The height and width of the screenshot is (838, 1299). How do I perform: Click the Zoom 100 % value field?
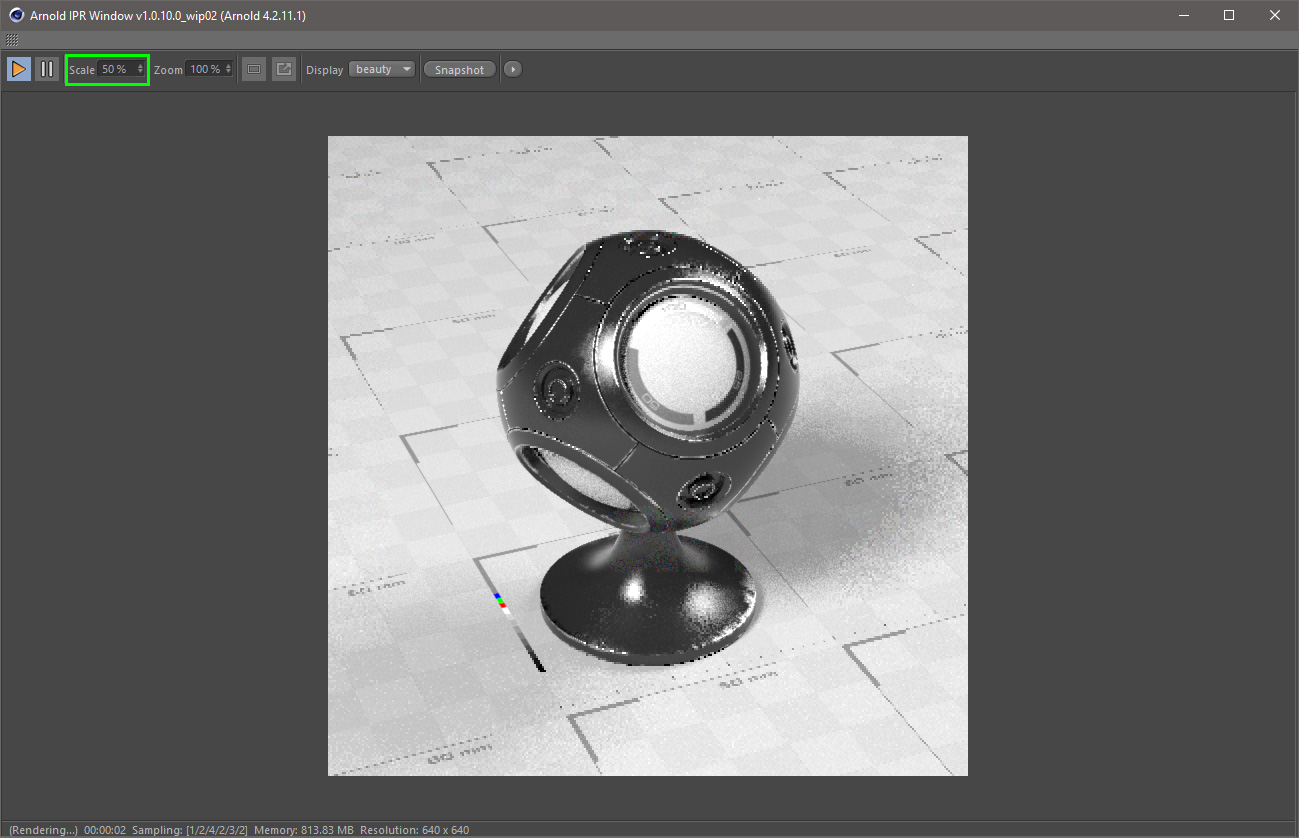pyautogui.click(x=205, y=69)
